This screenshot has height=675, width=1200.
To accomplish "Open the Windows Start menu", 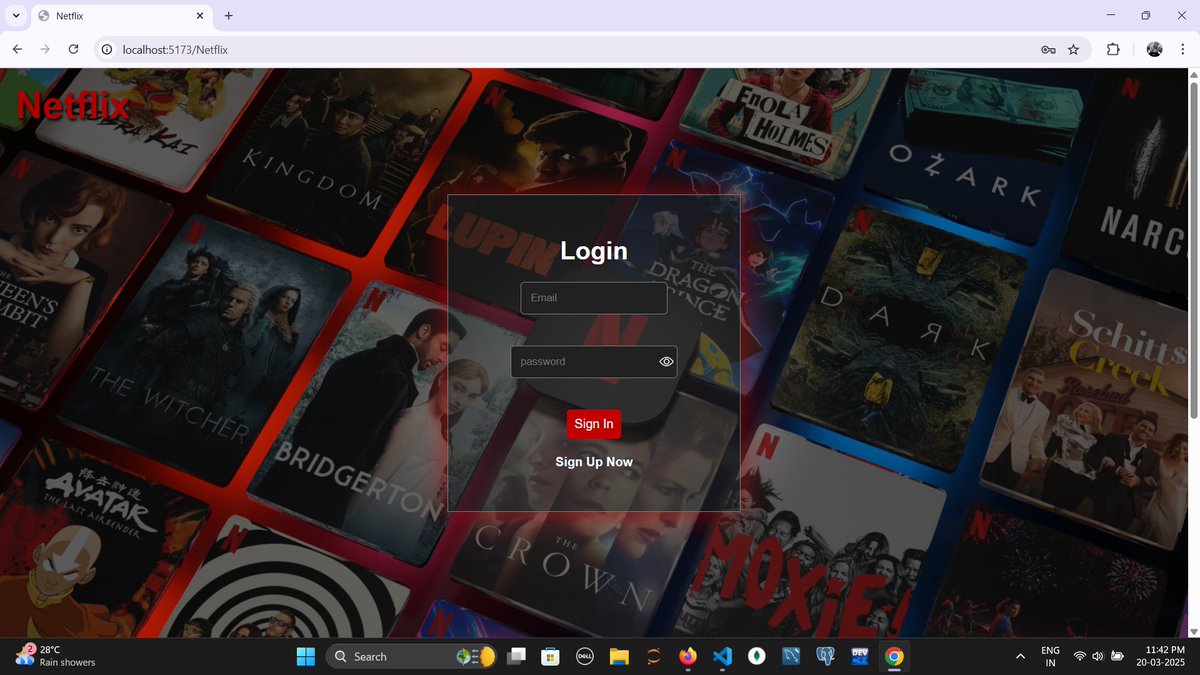I will tap(306, 656).
